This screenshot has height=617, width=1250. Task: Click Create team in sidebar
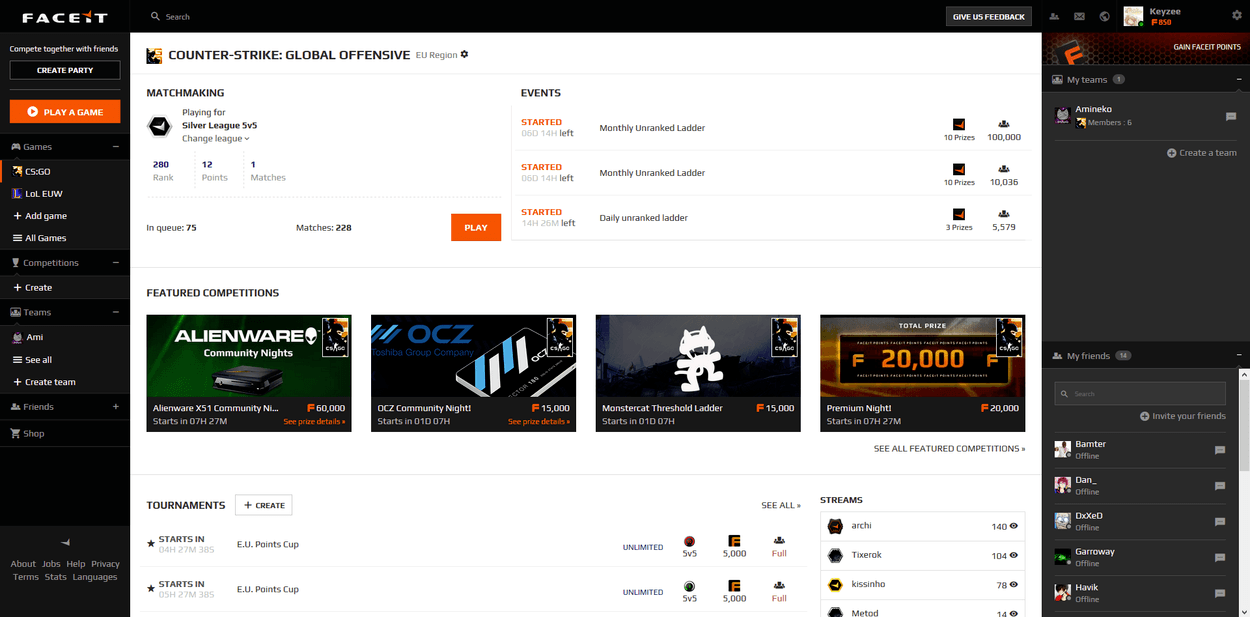tap(65, 382)
